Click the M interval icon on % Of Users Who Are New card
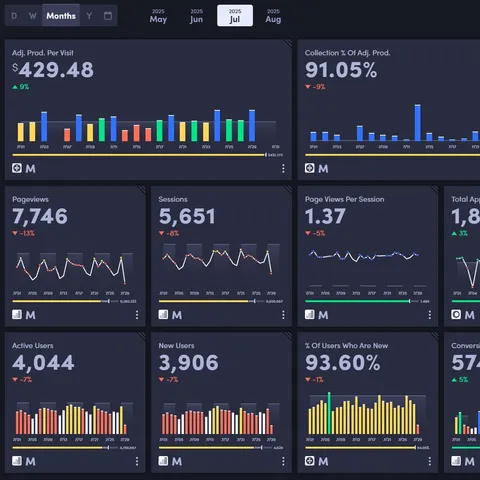 (x=323, y=462)
